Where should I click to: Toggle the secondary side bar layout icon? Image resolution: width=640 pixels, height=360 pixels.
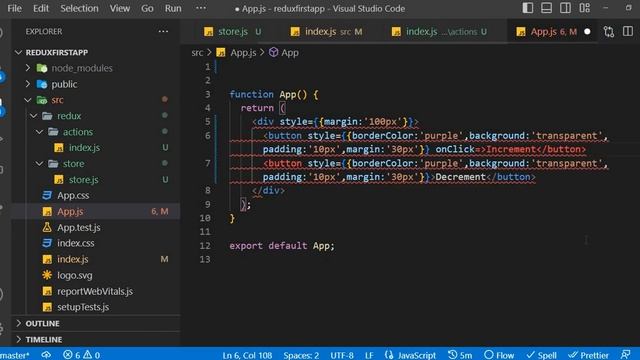pos(565,8)
